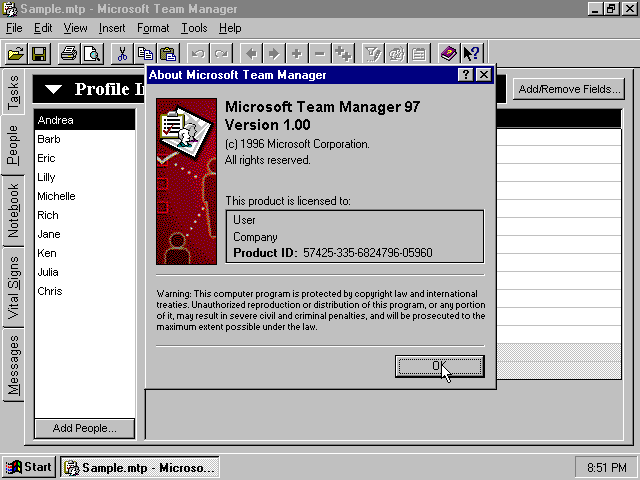
Task: Close the About Microsoft Team Manager dialog
Action: pyautogui.click(x=484, y=75)
